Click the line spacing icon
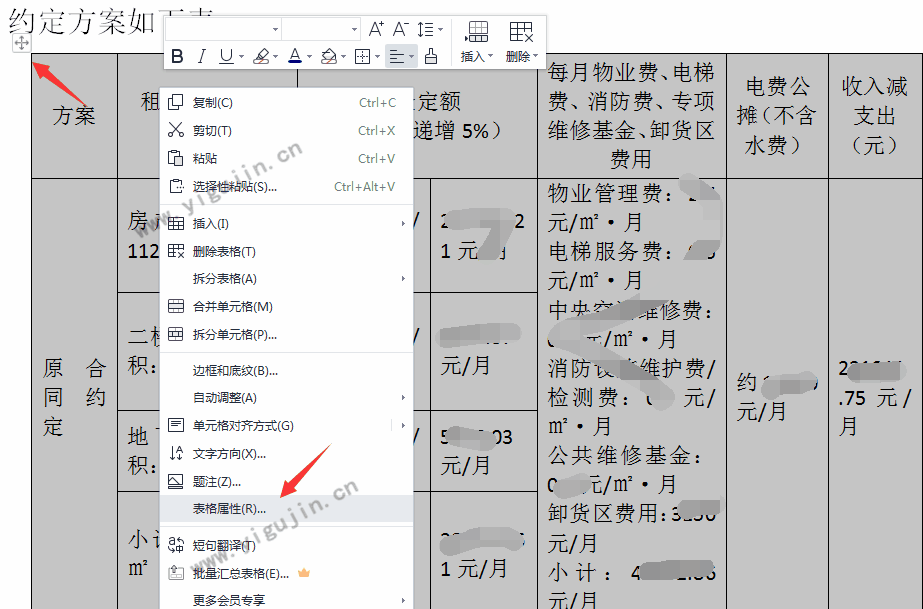Image resolution: width=923 pixels, height=609 pixels. (x=425, y=29)
